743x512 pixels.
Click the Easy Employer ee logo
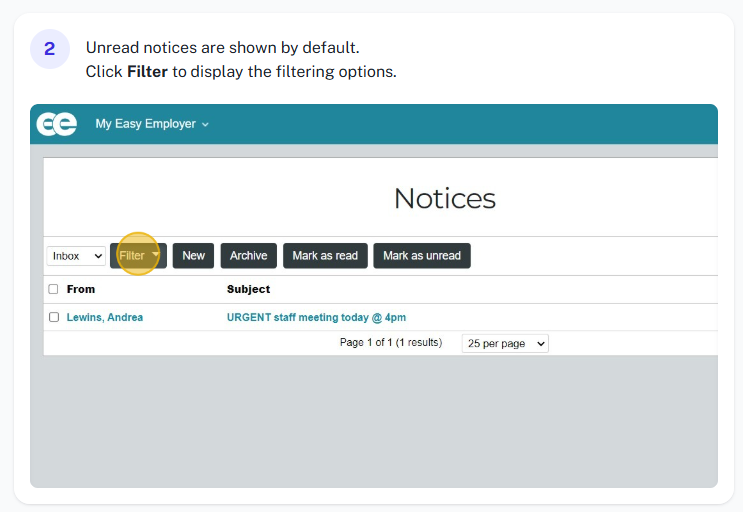point(56,124)
